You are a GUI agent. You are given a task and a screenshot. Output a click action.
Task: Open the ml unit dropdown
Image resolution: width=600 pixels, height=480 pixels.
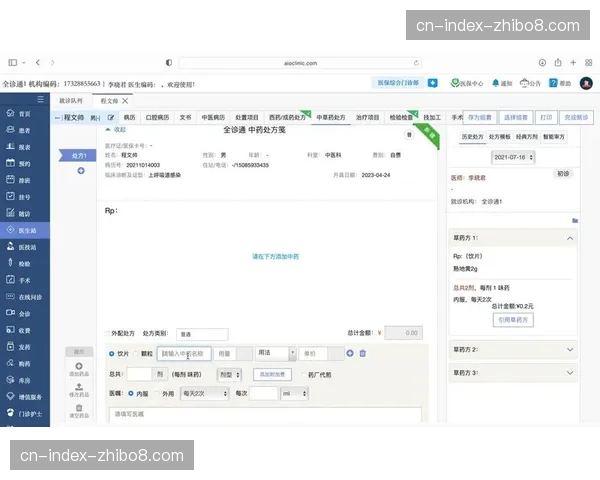click(x=294, y=393)
